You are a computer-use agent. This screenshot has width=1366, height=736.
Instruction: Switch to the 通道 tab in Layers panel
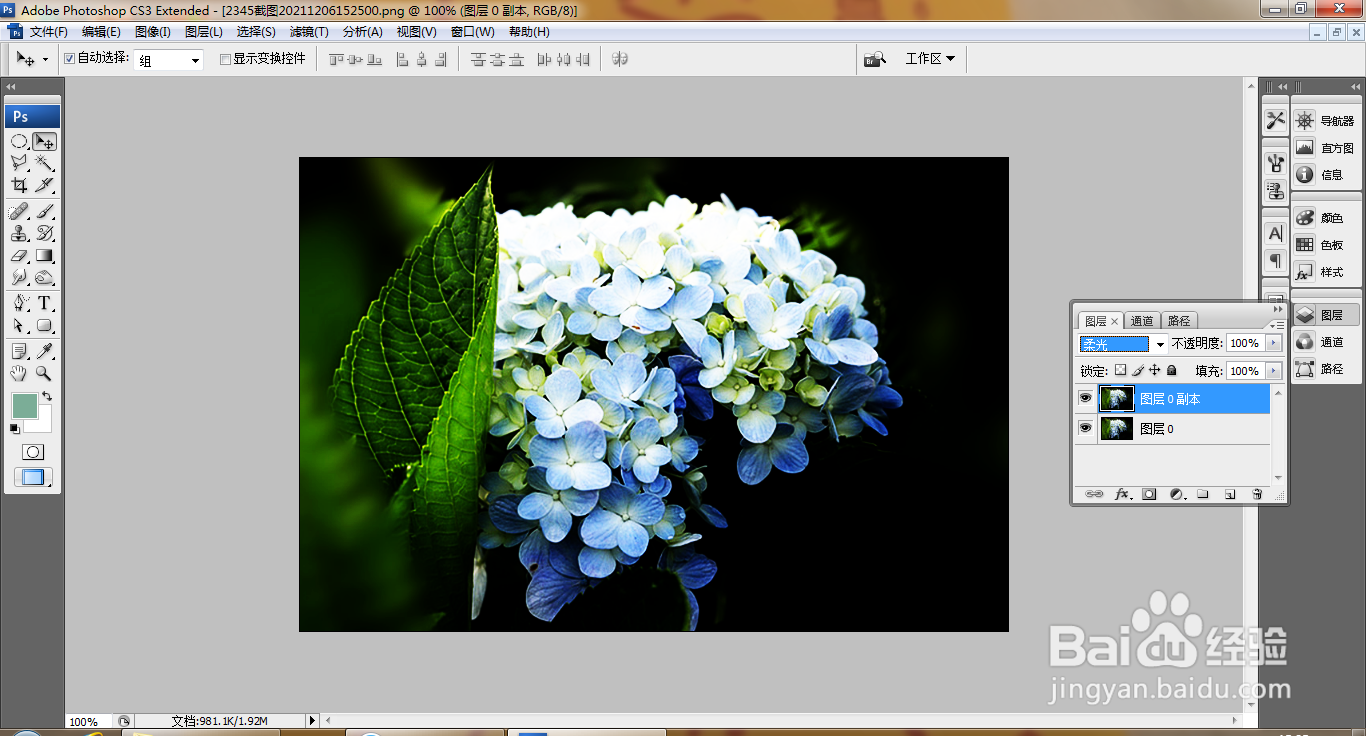point(1142,321)
